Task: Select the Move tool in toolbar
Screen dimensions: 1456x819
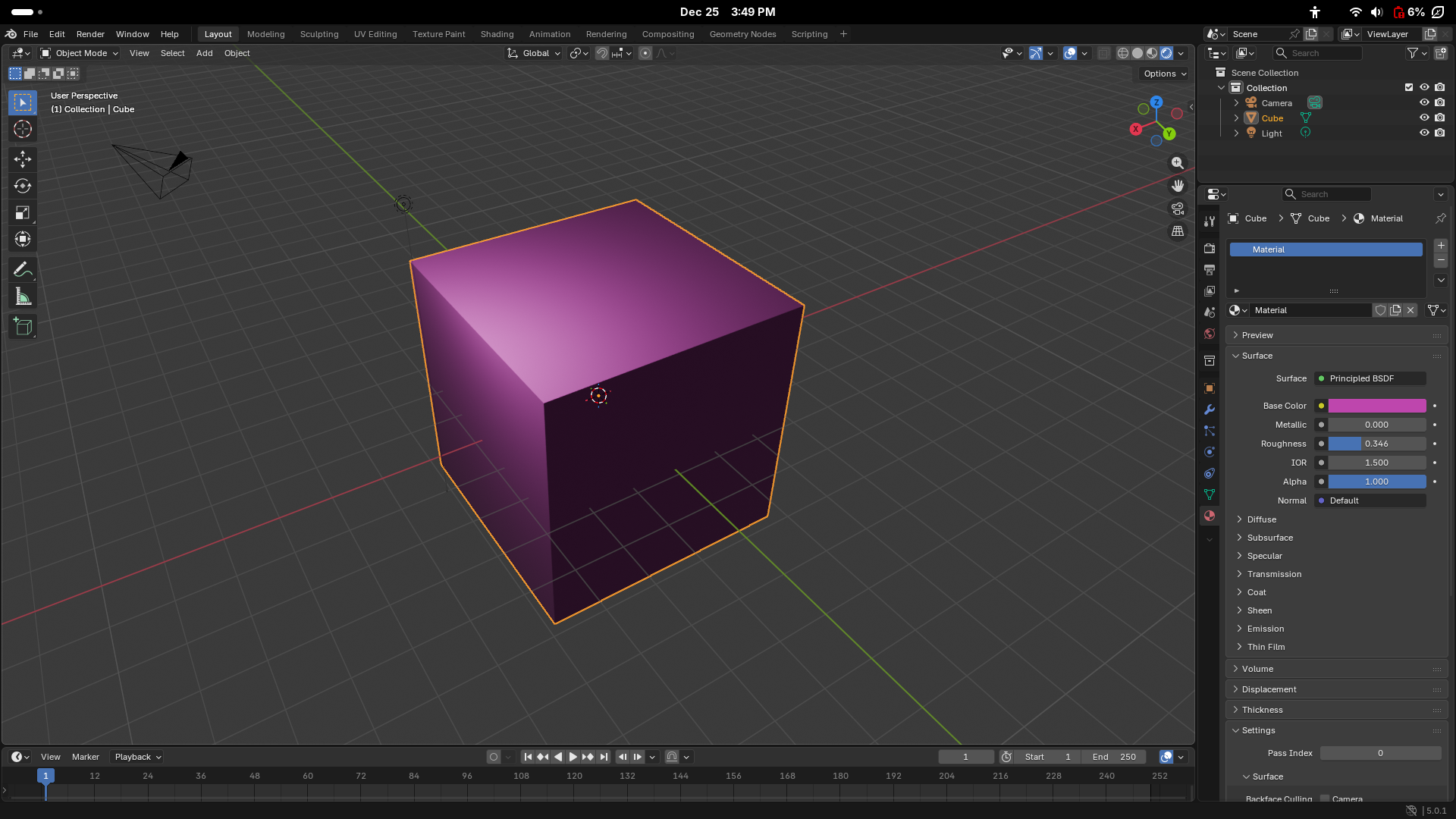Action: pyautogui.click(x=23, y=158)
